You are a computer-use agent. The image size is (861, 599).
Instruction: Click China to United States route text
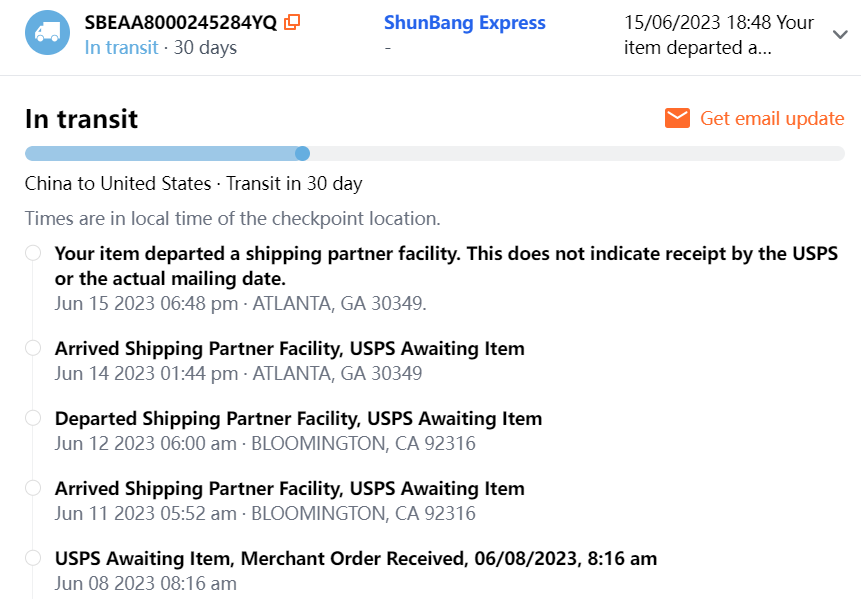click(117, 183)
